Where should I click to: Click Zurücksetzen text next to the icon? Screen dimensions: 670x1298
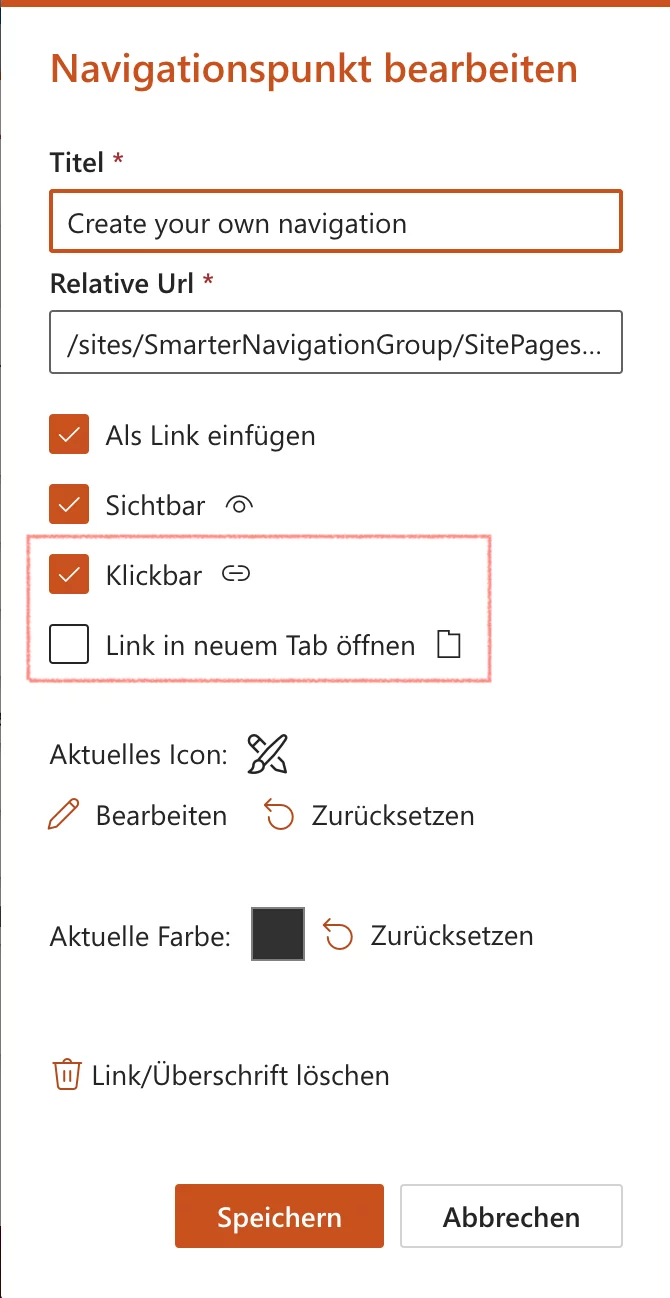point(393,816)
